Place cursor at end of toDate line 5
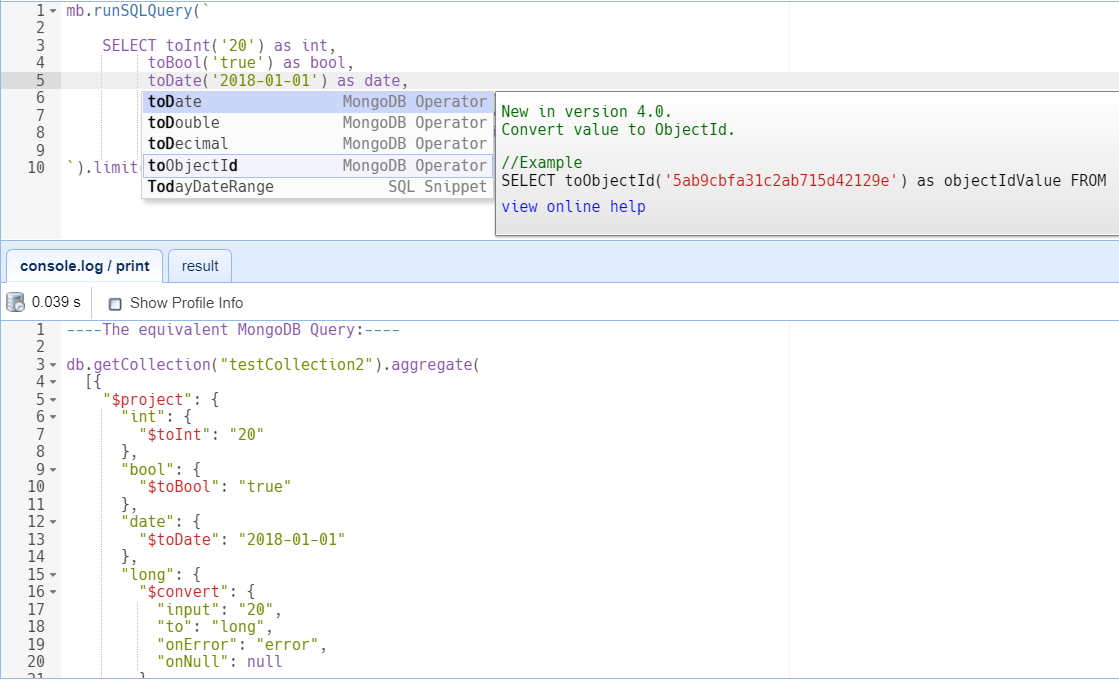 pos(411,81)
